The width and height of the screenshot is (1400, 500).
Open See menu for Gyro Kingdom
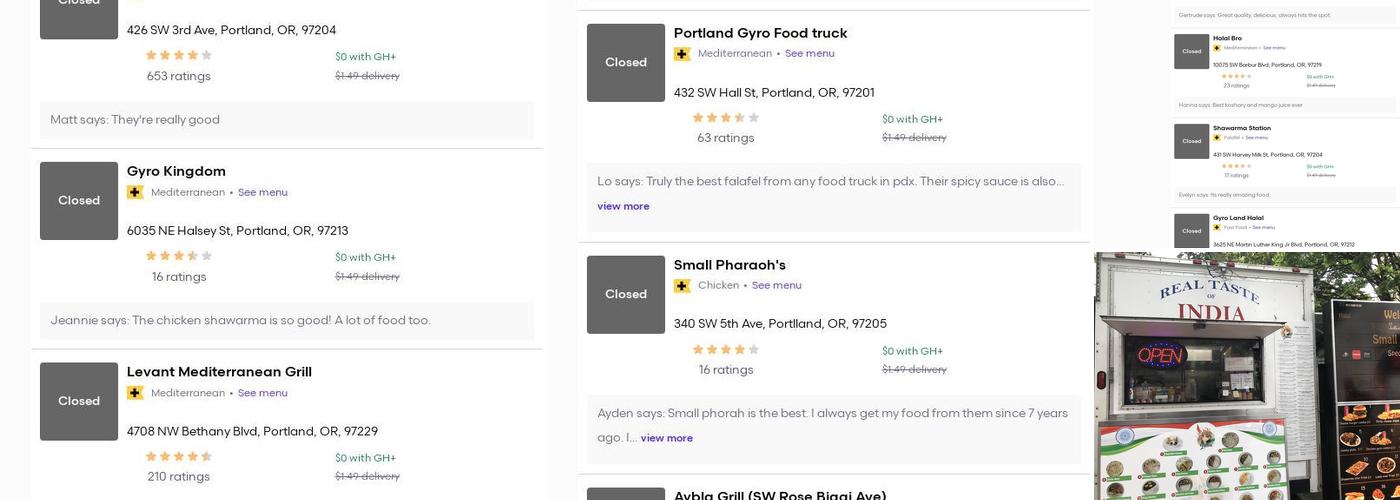[262, 193]
